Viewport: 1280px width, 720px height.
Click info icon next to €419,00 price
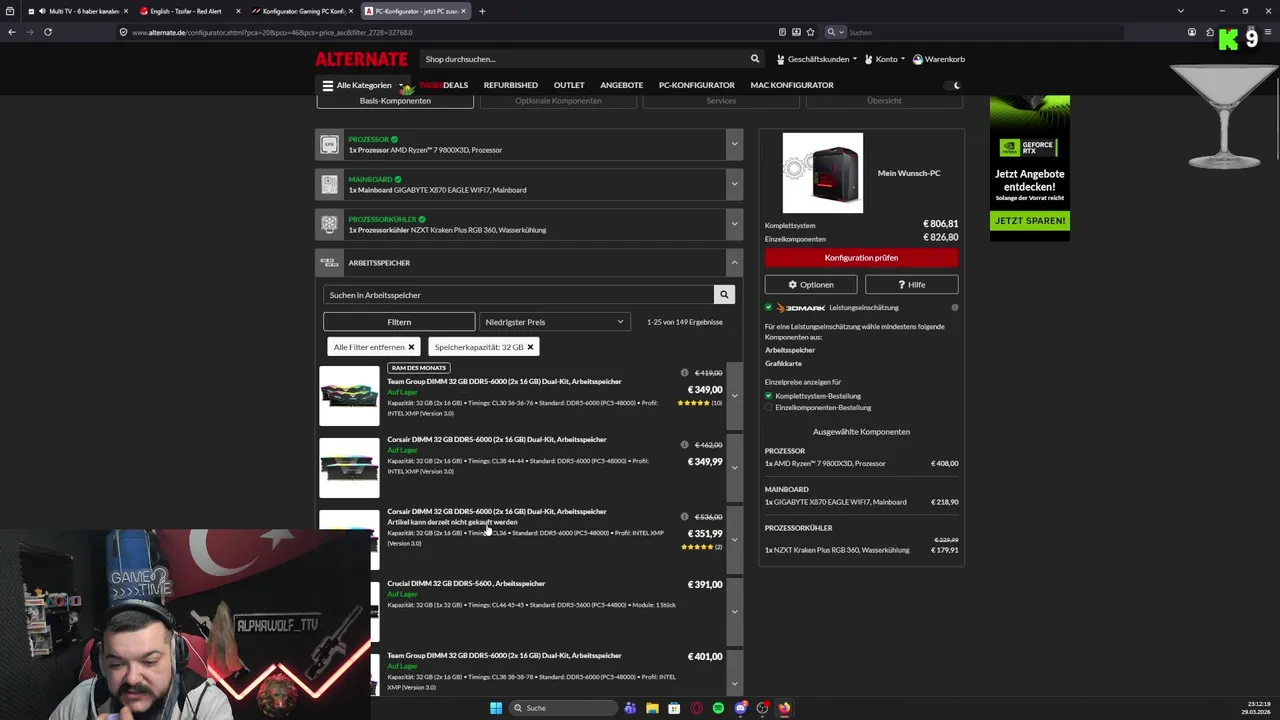[684, 373]
